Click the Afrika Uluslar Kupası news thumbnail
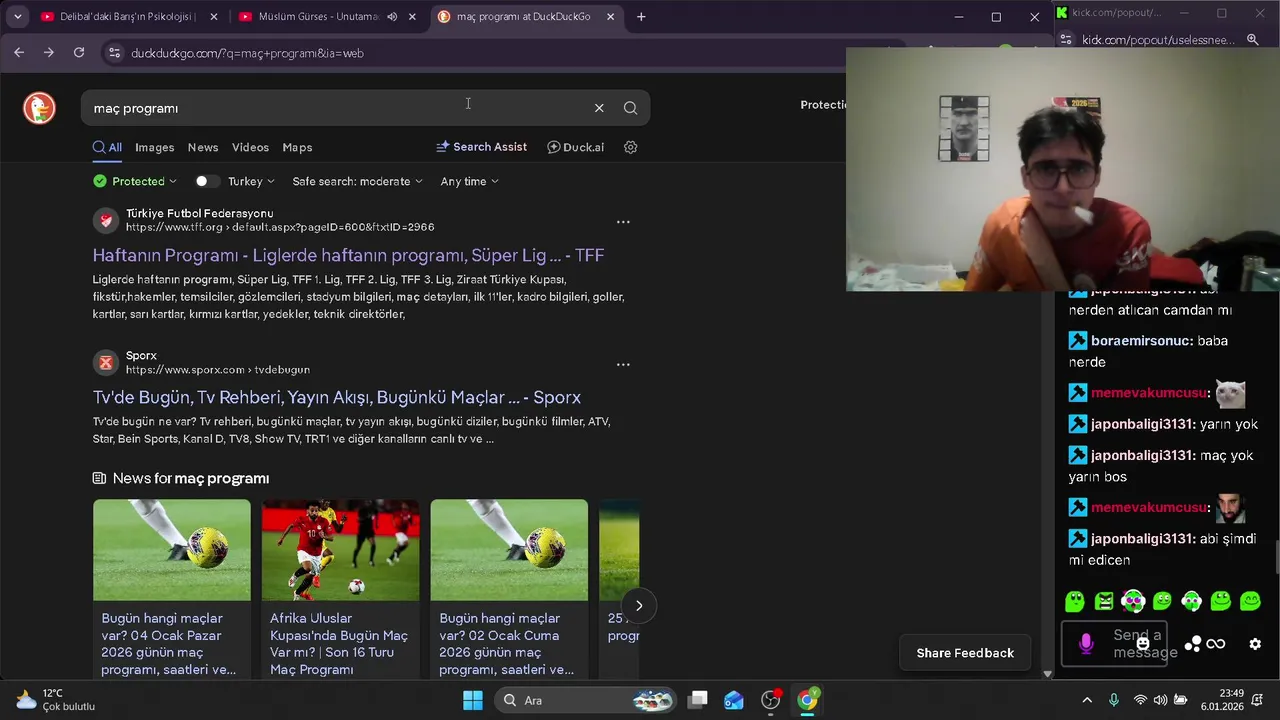This screenshot has height=720, width=1280. pyautogui.click(x=340, y=550)
